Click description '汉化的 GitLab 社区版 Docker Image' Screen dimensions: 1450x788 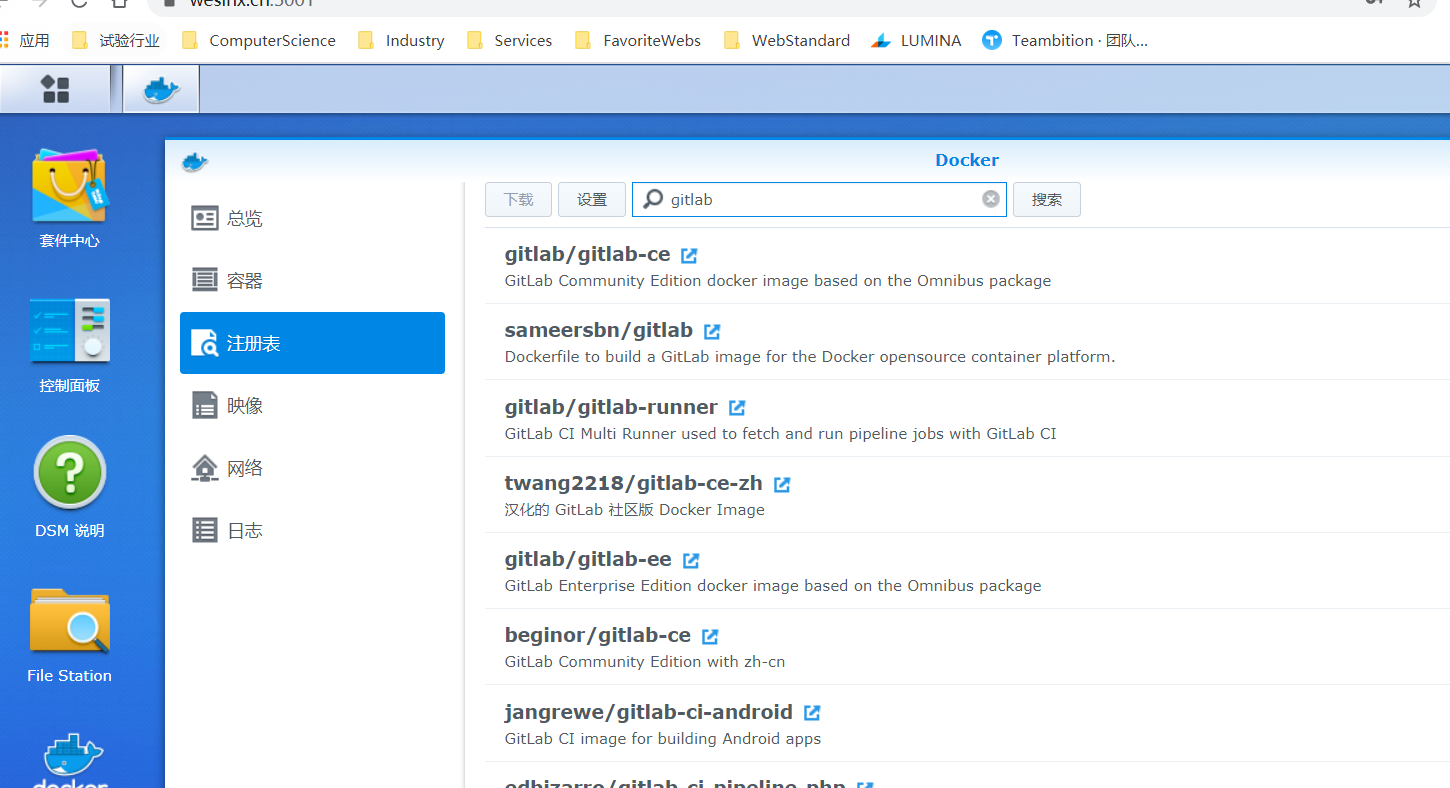[x=635, y=510]
